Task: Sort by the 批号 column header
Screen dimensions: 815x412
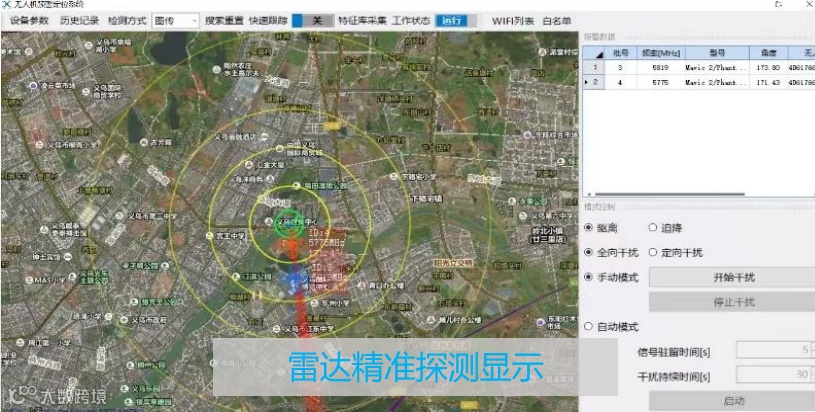Action: pos(621,52)
